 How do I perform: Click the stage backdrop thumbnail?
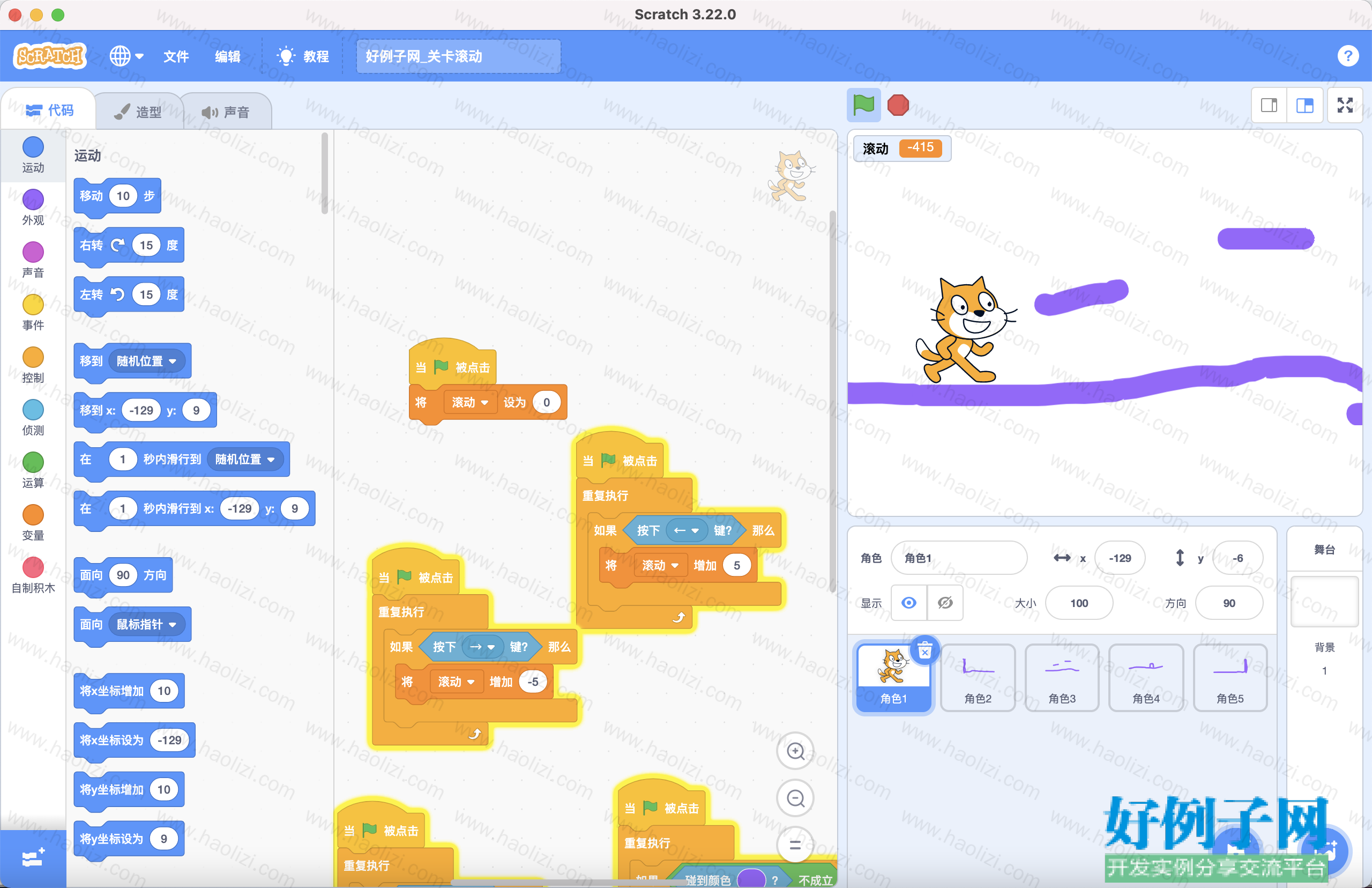[1324, 602]
